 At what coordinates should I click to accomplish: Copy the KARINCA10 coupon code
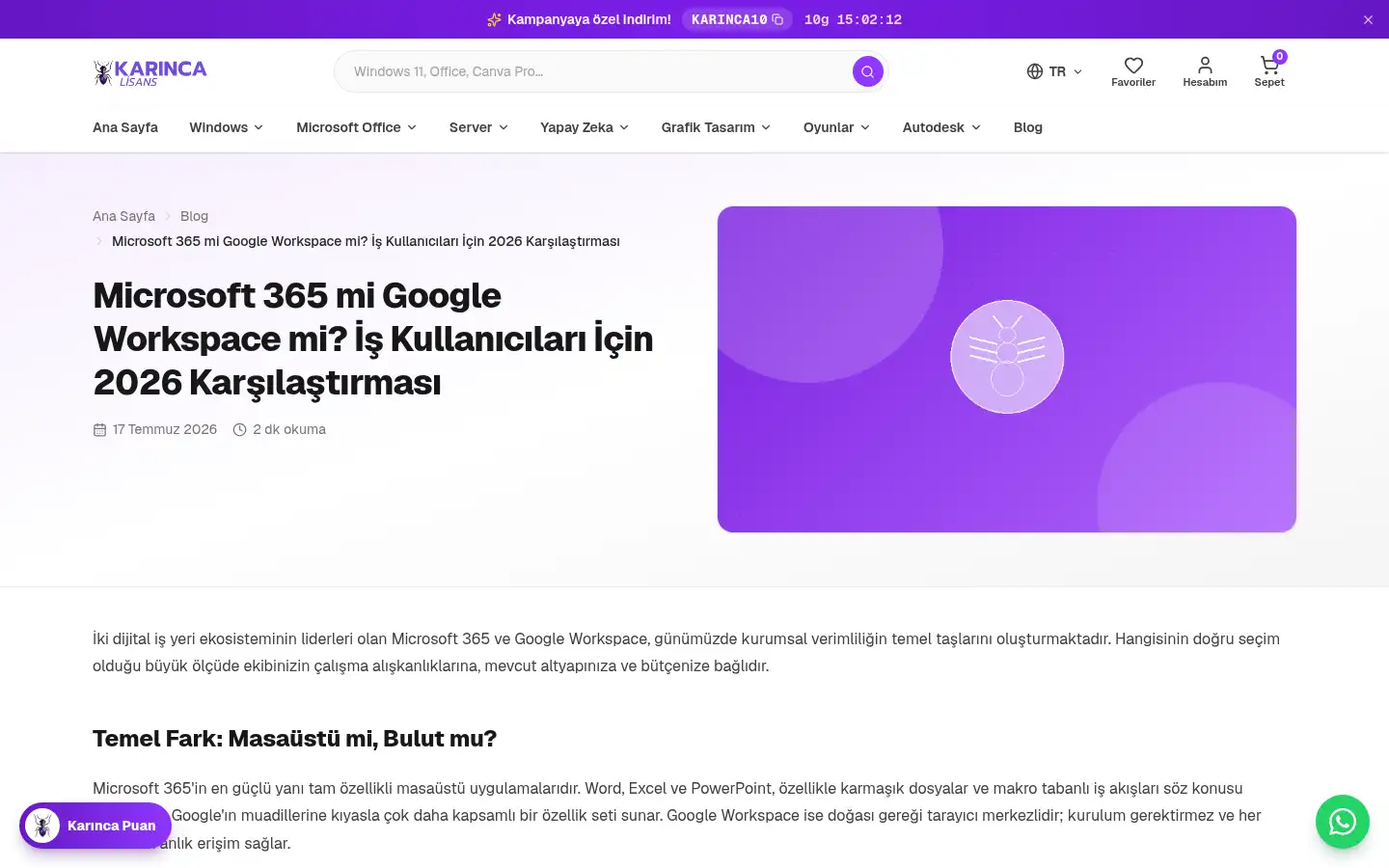tap(737, 19)
